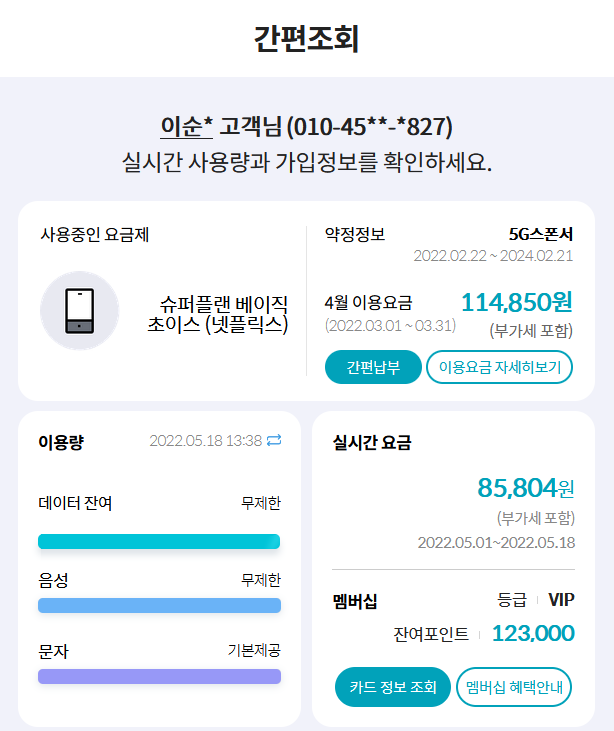This screenshot has height=731, width=614.
Task: Open 이용요금 자세히보기 details
Action: pos(499,367)
